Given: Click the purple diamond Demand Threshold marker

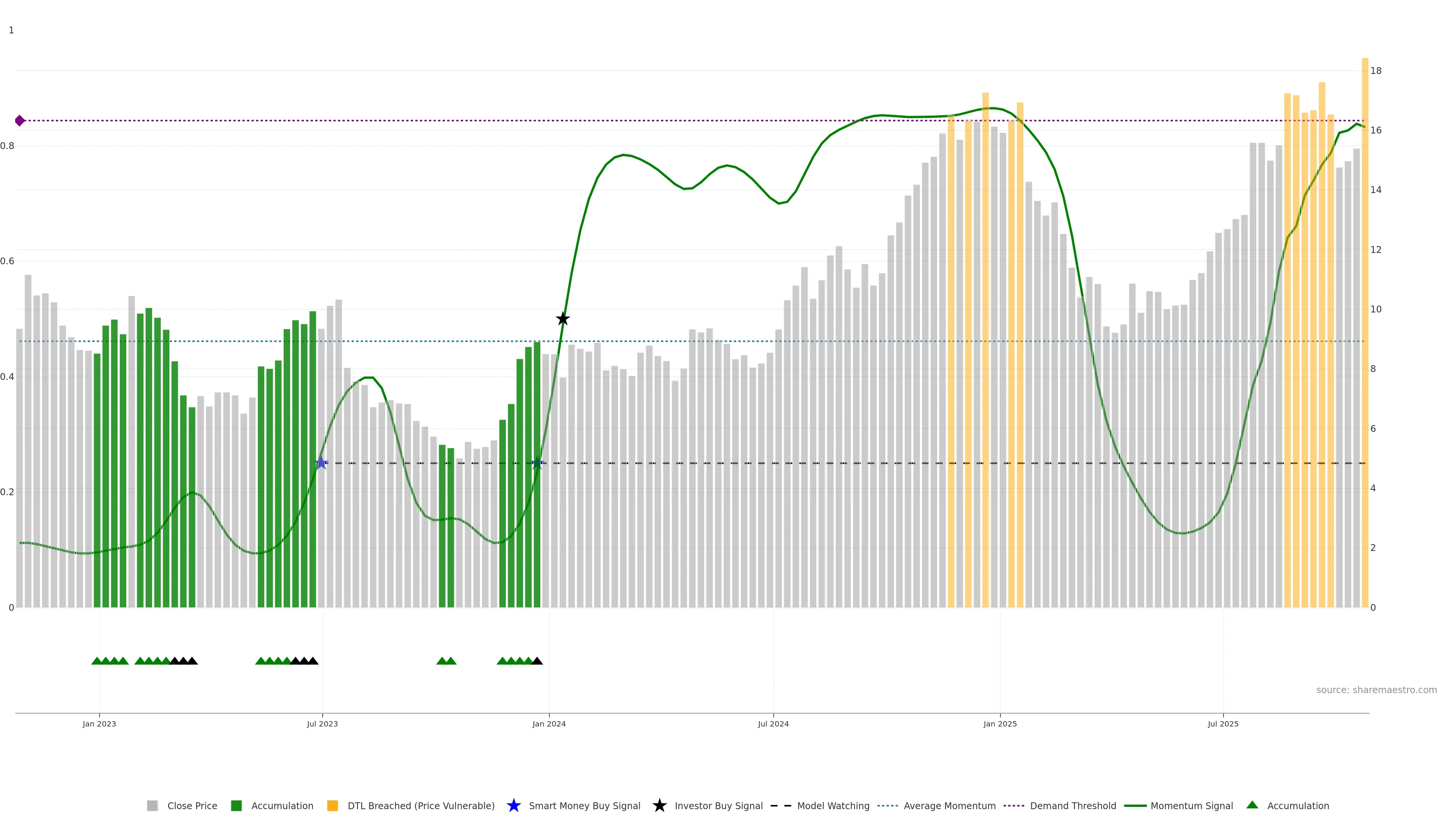Looking at the screenshot, I should 20,121.
